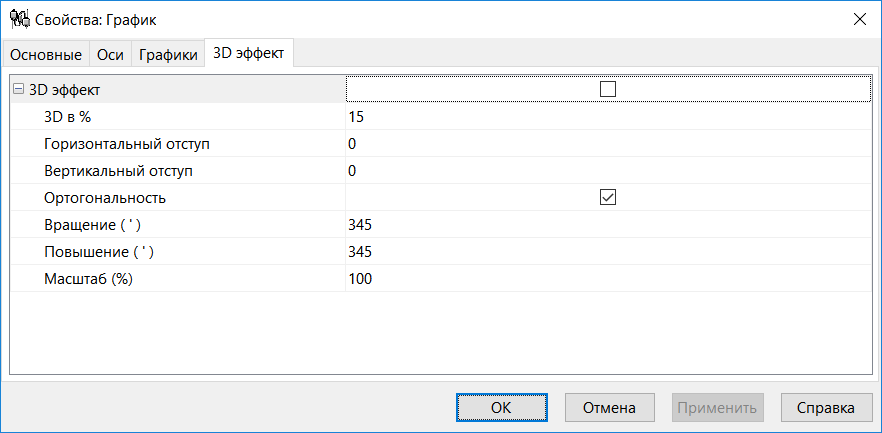Select the Ортогональность row label
The height and width of the screenshot is (433, 882).
click(105, 198)
